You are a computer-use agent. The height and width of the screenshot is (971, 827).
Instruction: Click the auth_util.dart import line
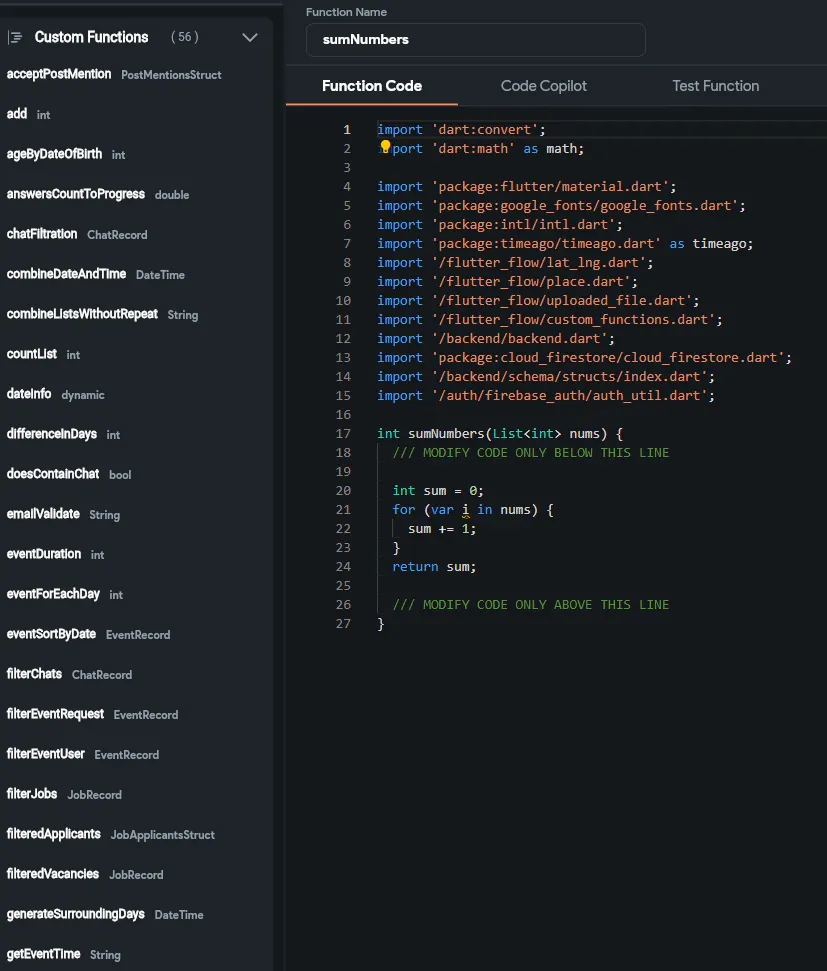546,395
